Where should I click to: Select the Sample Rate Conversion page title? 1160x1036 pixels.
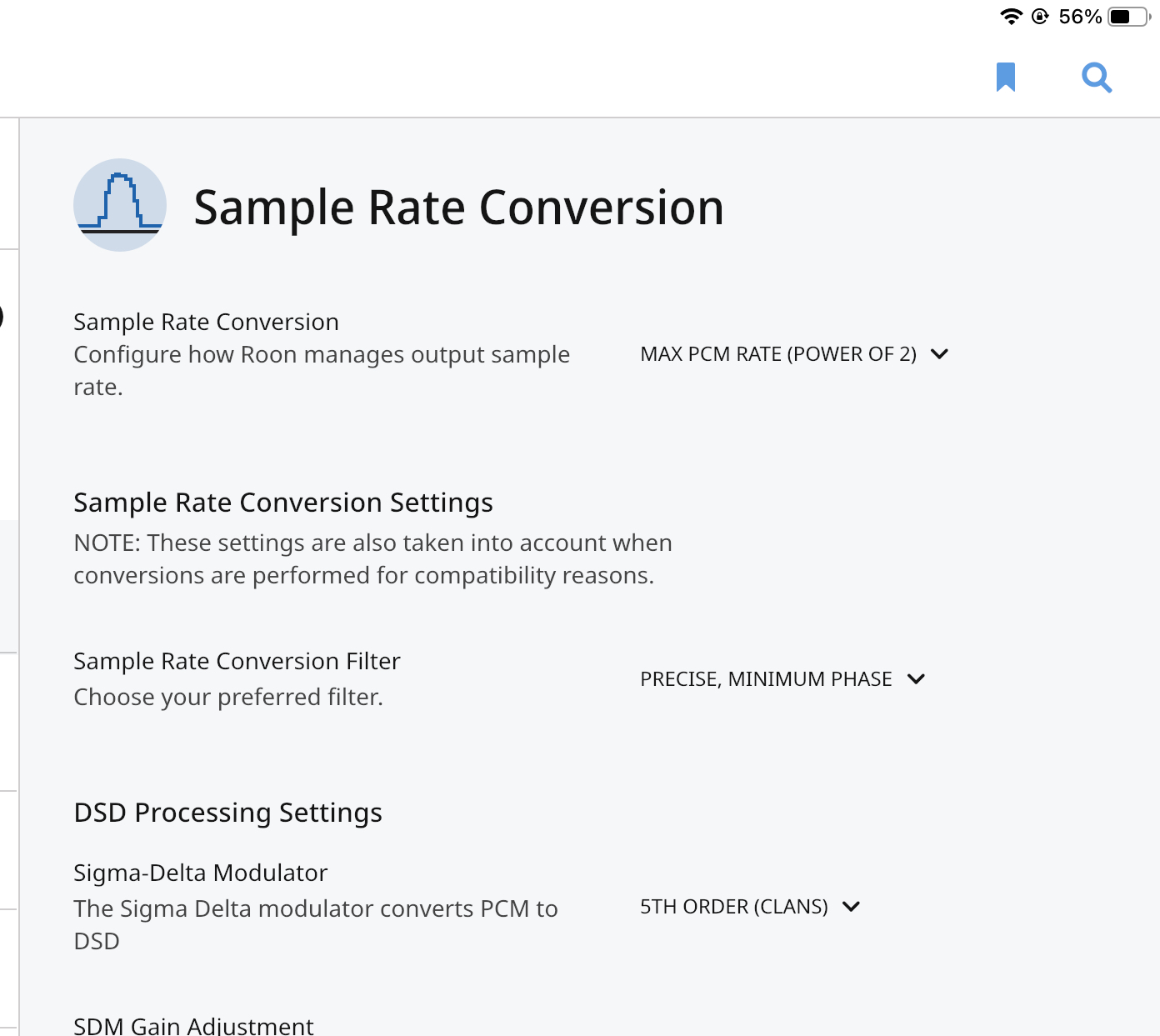coord(458,208)
